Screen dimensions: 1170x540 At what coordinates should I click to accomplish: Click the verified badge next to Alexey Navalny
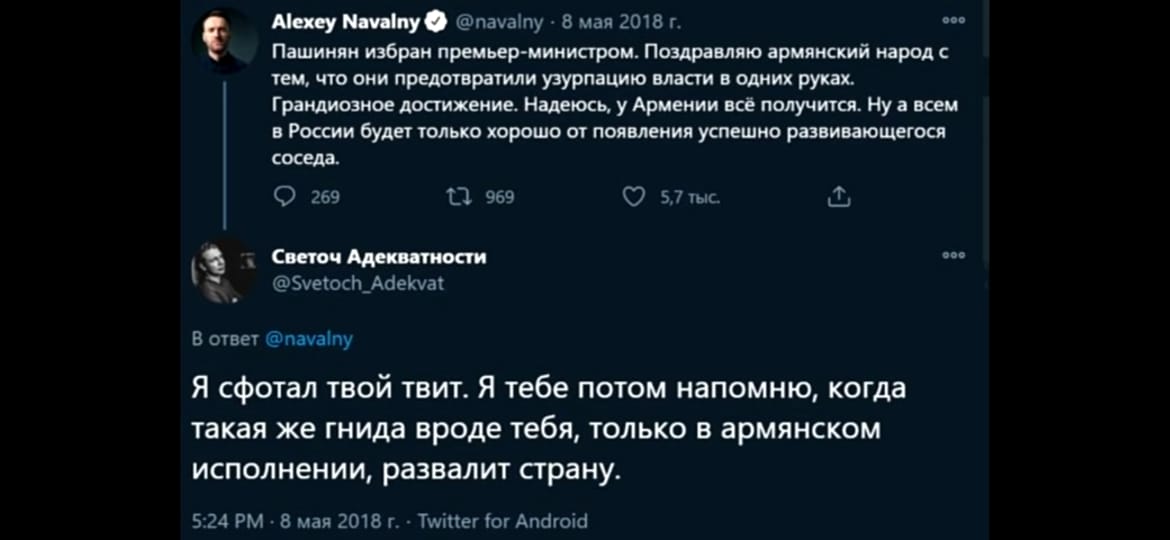click(x=436, y=18)
